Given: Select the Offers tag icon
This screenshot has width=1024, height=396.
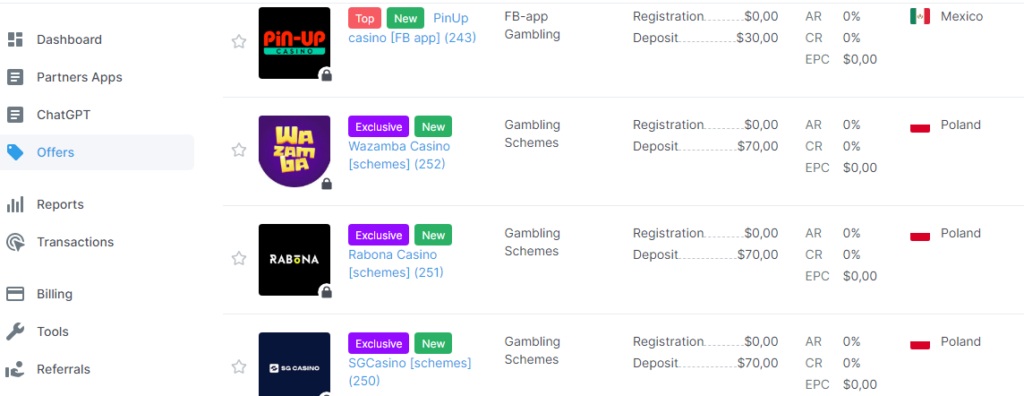Looking at the screenshot, I should (15, 152).
